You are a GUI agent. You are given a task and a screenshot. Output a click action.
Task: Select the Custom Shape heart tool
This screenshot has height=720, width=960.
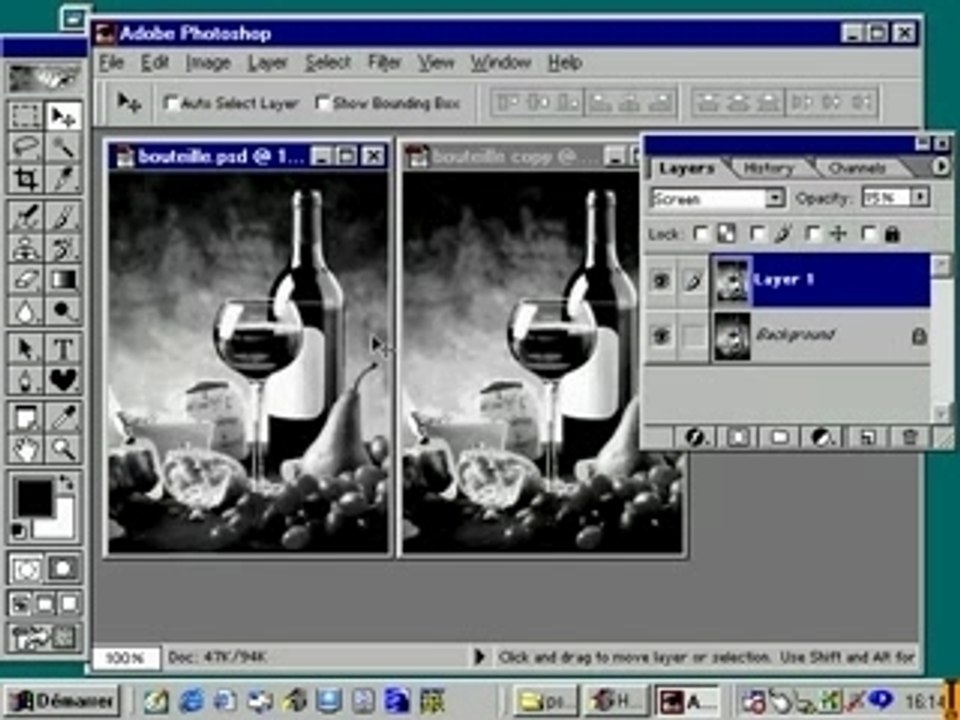coord(64,380)
